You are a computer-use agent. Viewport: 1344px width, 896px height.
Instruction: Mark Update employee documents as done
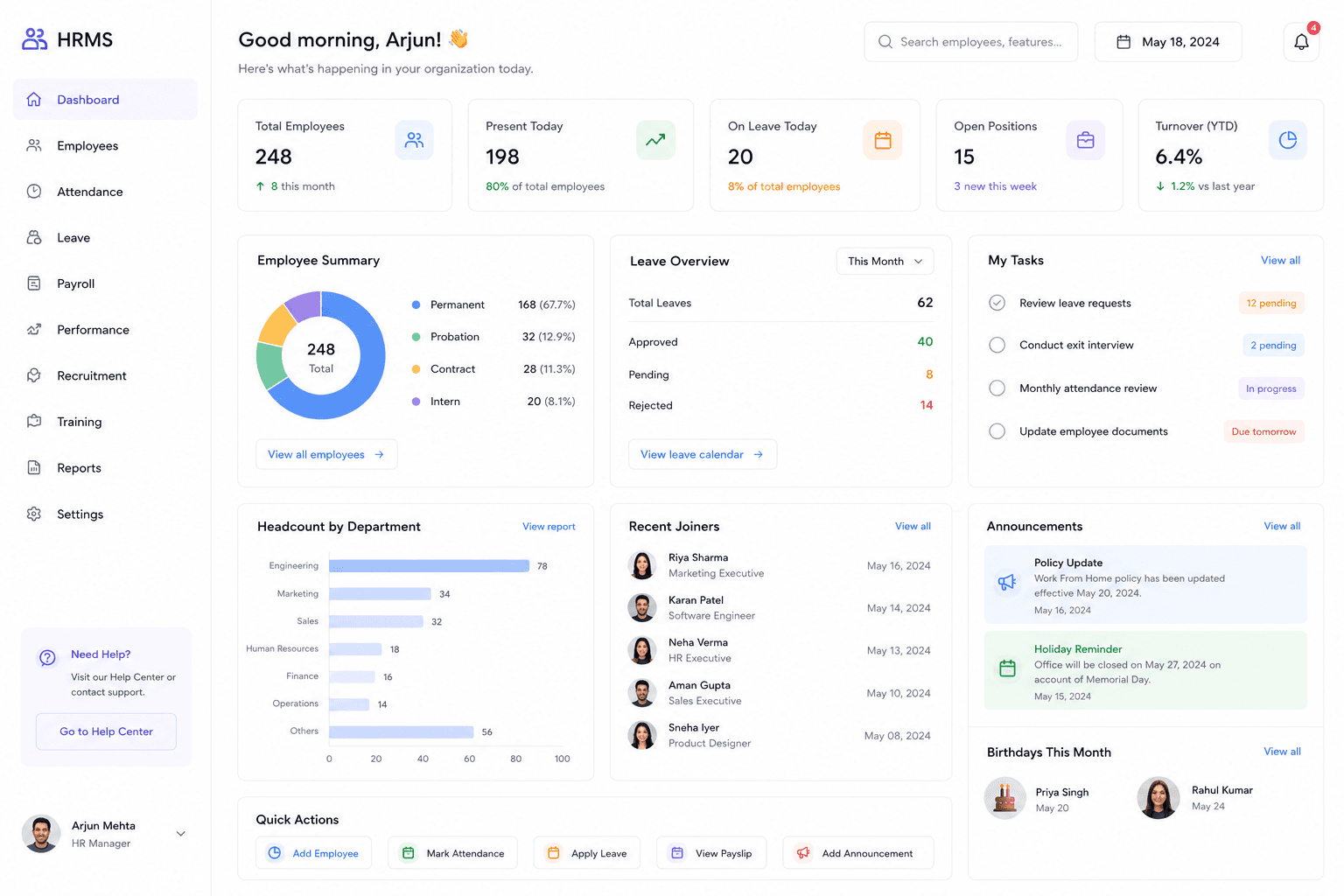pyautogui.click(x=997, y=431)
